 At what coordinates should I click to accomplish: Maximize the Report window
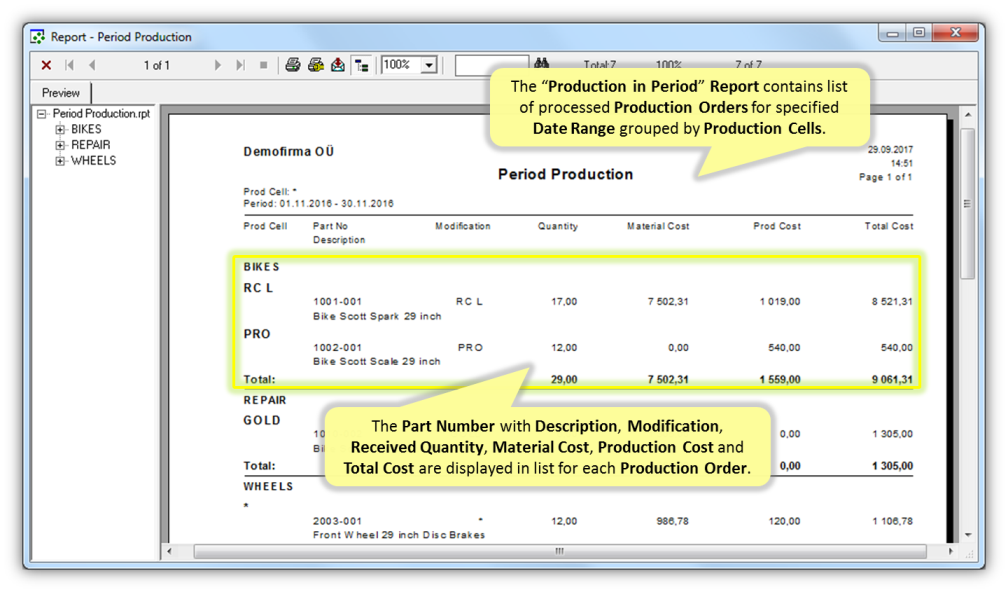pyautogui.click(x=919, y=33)
